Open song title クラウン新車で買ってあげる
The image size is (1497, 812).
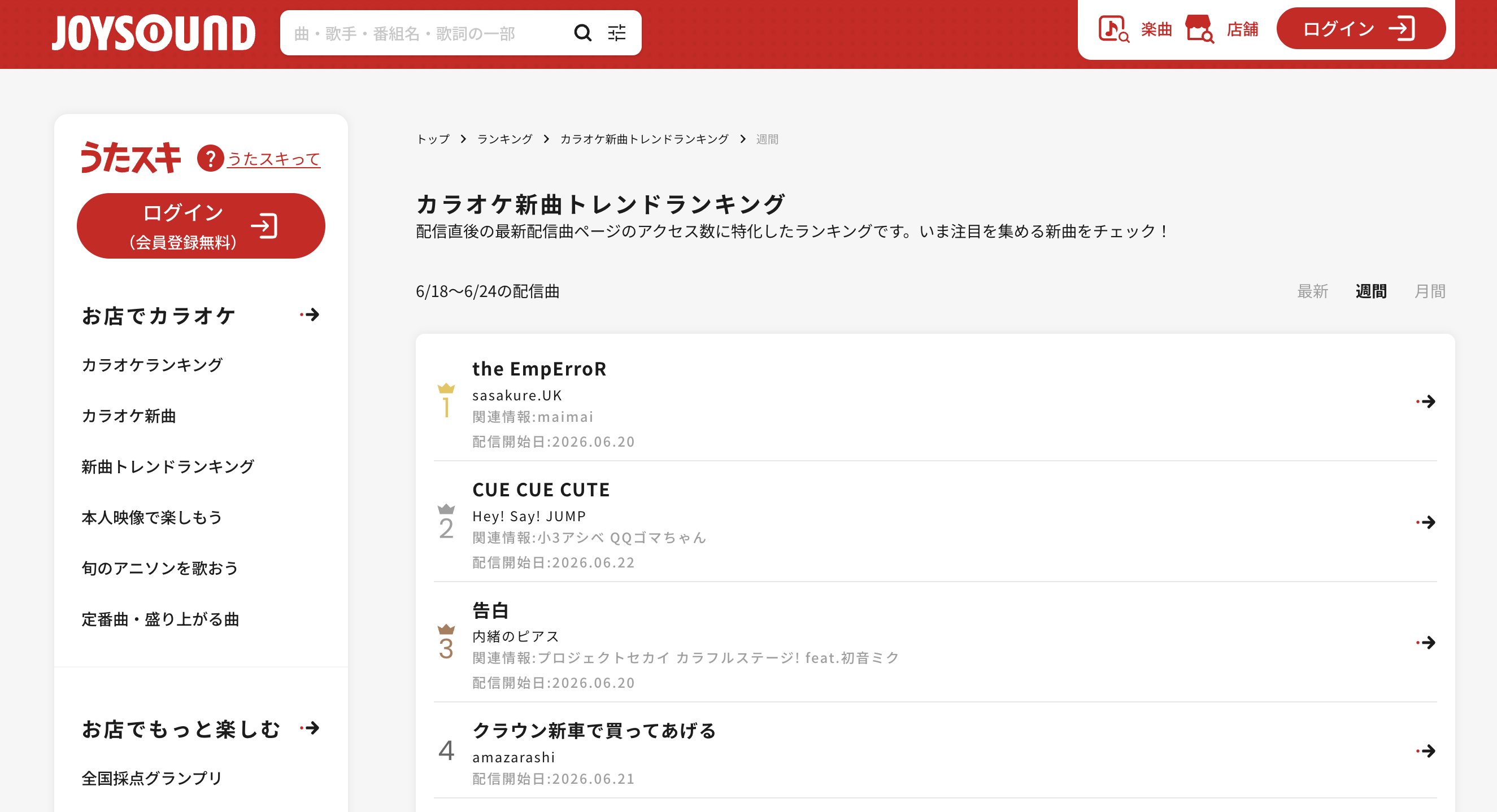(x=594, y=731)
